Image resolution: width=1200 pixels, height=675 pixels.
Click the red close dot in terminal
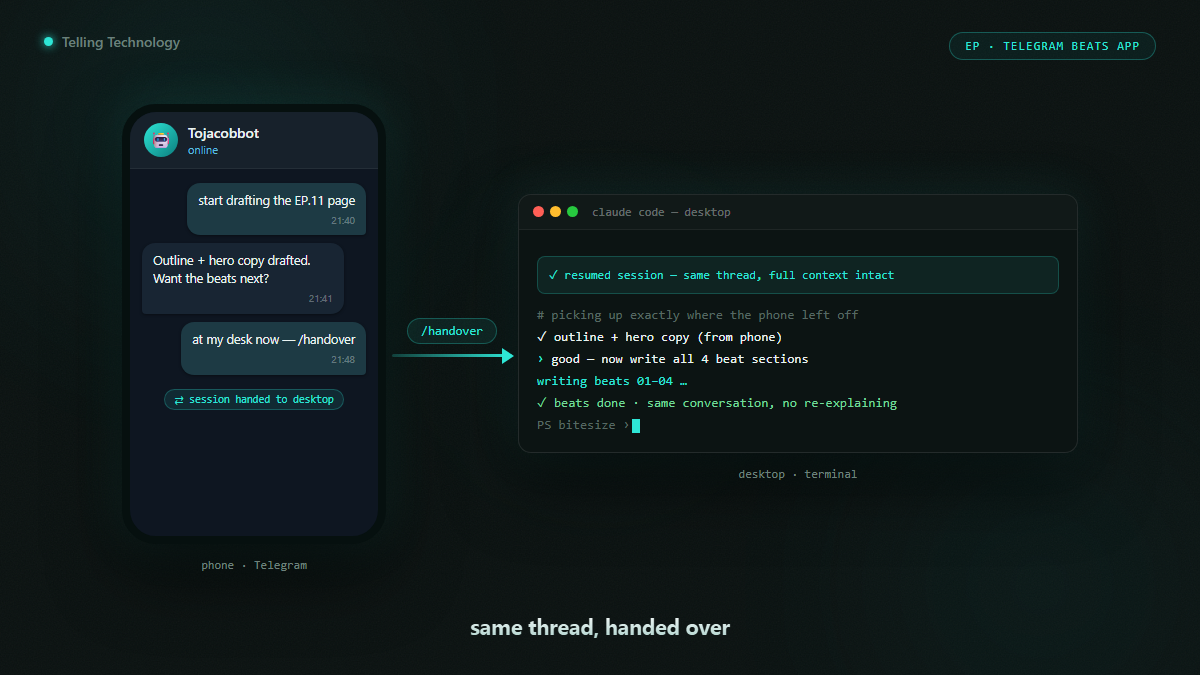pyautogui.click(x=539, y=212)
